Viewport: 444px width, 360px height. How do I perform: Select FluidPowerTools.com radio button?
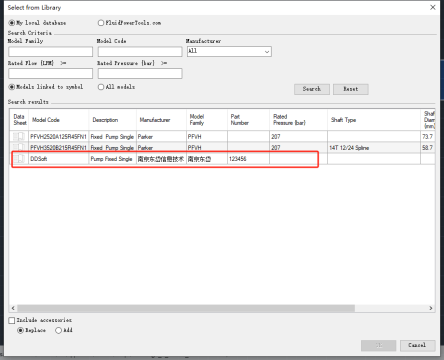click(101, 23)
